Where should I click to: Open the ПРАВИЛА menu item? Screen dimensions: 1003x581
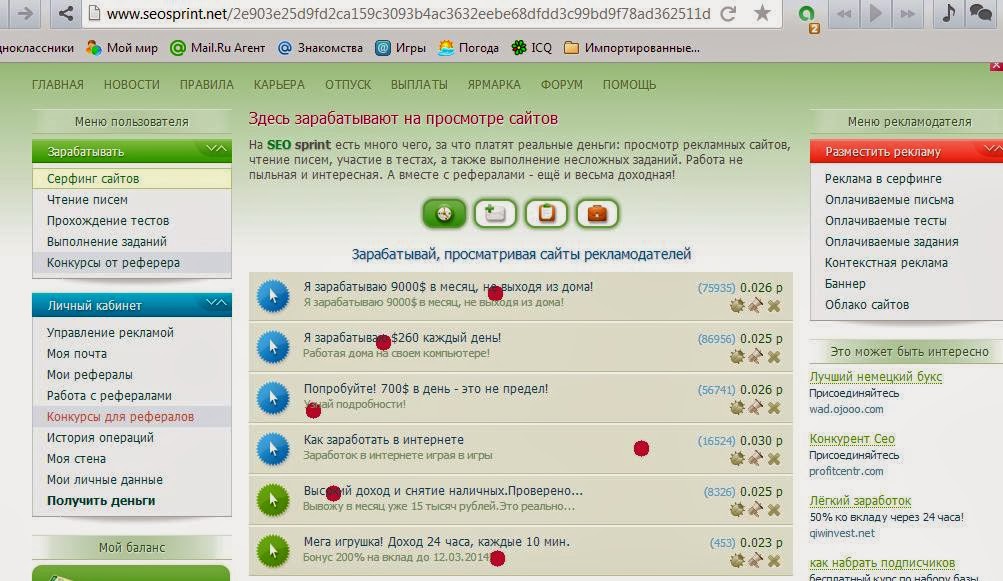click(207, 84)
